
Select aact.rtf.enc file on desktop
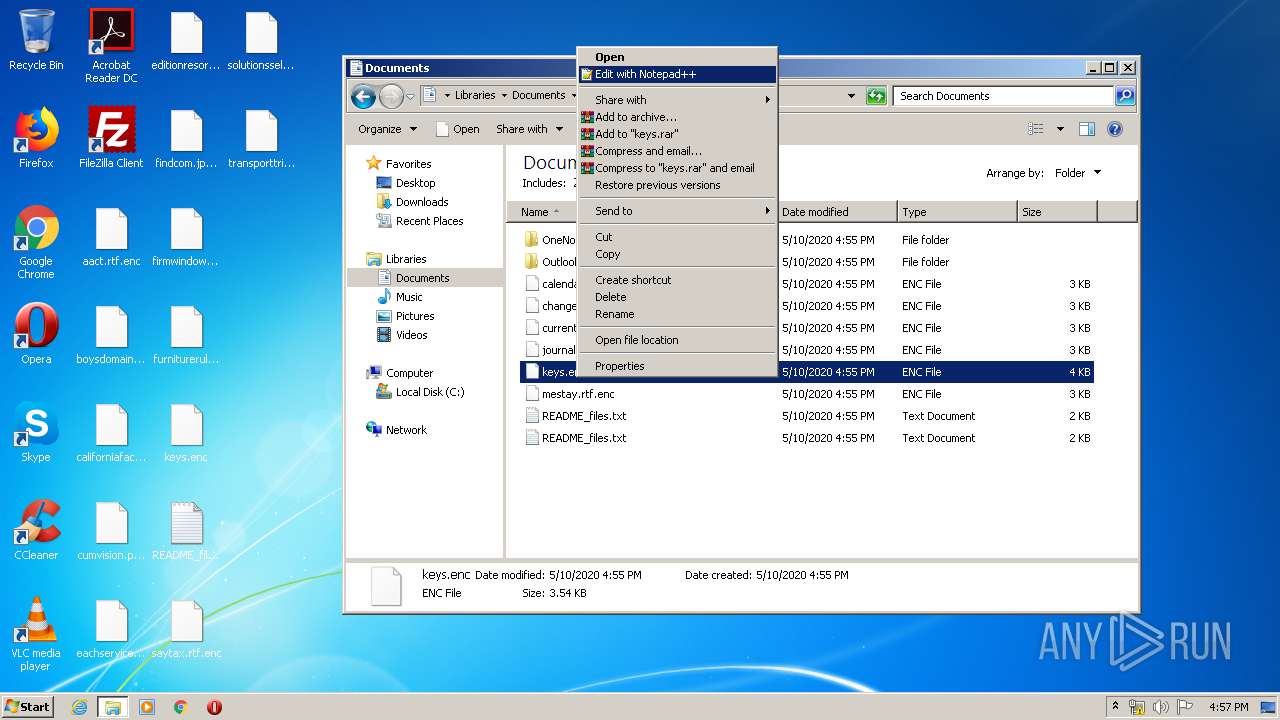click(x=111, y=238)
